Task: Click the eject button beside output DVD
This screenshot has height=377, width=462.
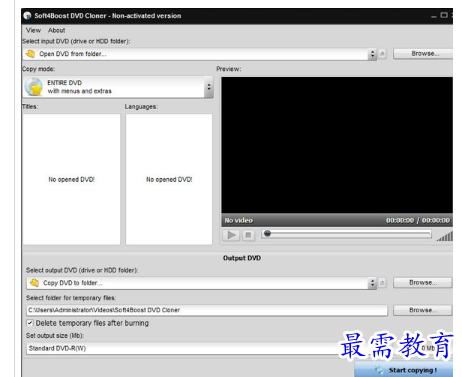Action: pyautogui.click(x=382, y=283)
